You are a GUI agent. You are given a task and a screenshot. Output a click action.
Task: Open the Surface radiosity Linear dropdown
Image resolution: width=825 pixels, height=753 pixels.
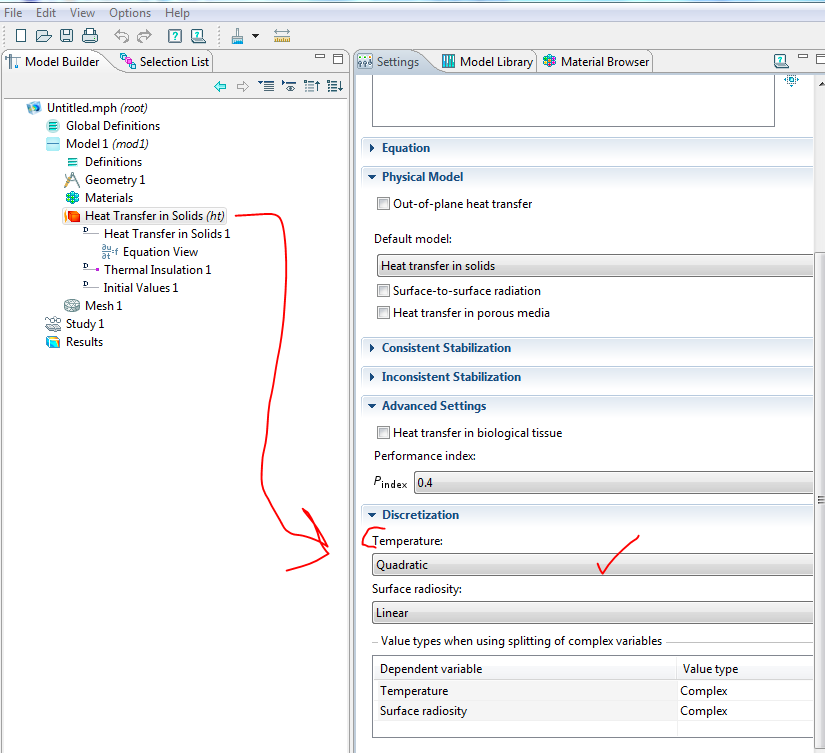tap(592, 613)
